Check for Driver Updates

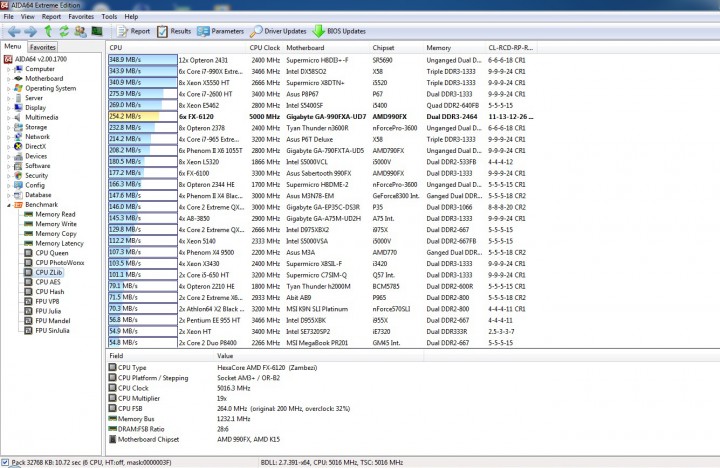[278, 31]
